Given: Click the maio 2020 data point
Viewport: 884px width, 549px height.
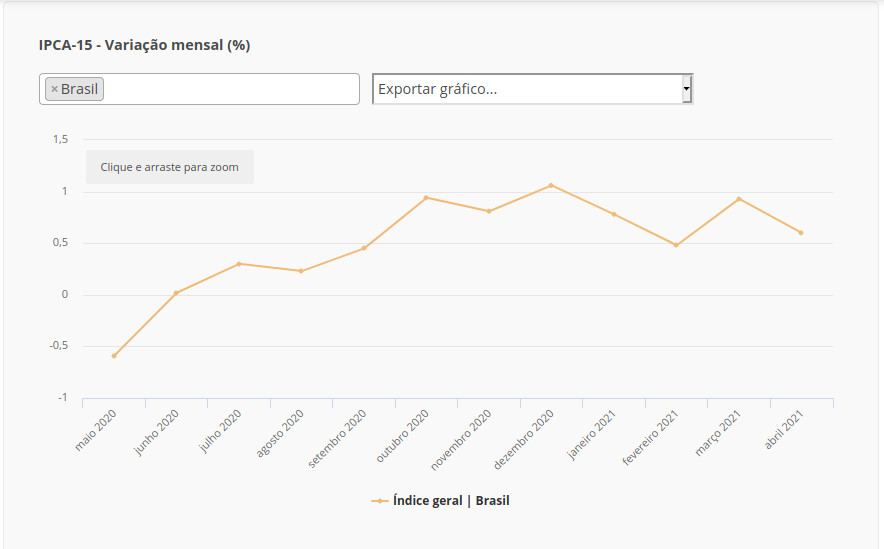Looking at the screenshot, I should point(114,356).
